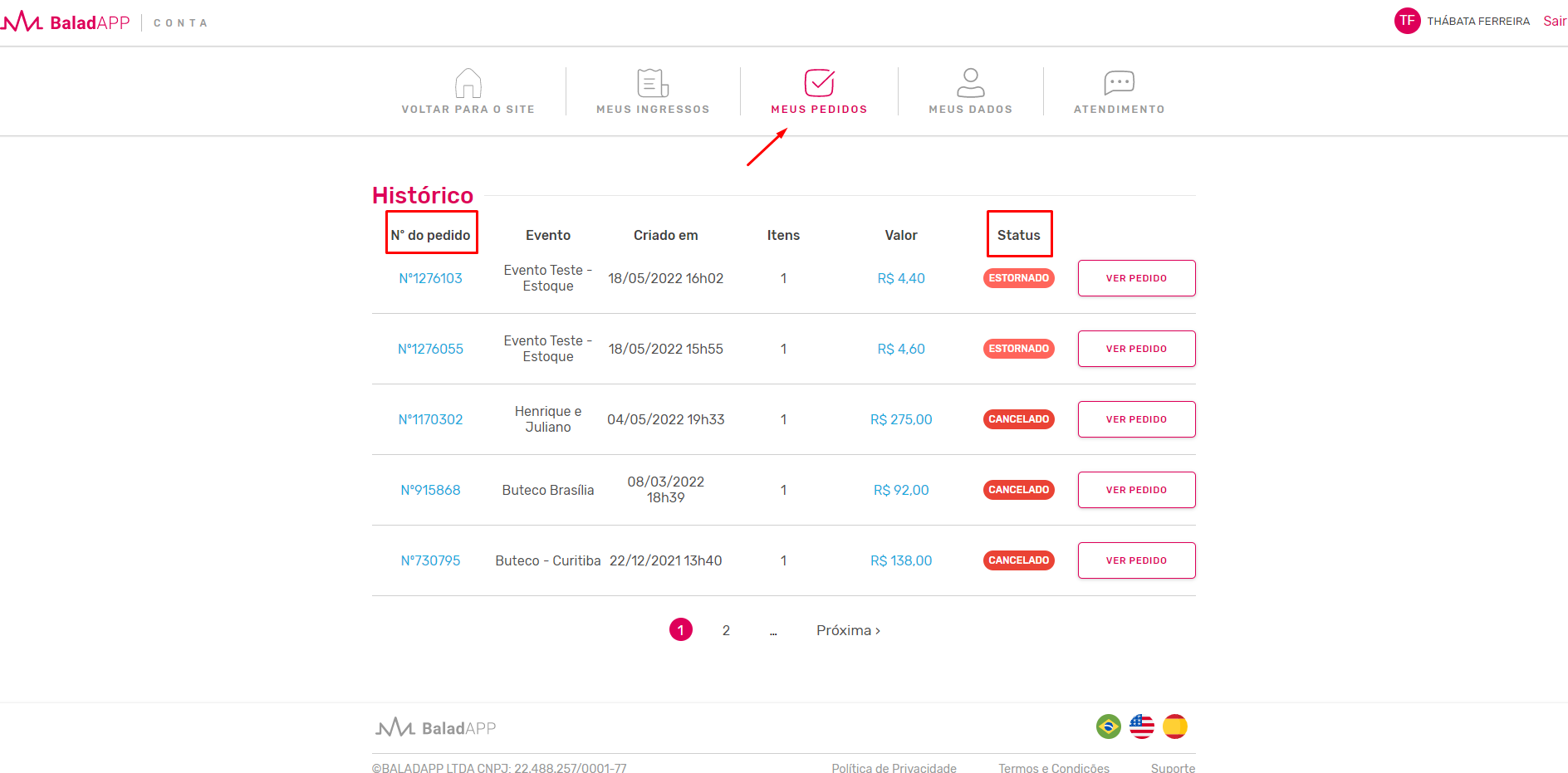
Task: Click the Buteco Brasília event name
Action: 548,490
